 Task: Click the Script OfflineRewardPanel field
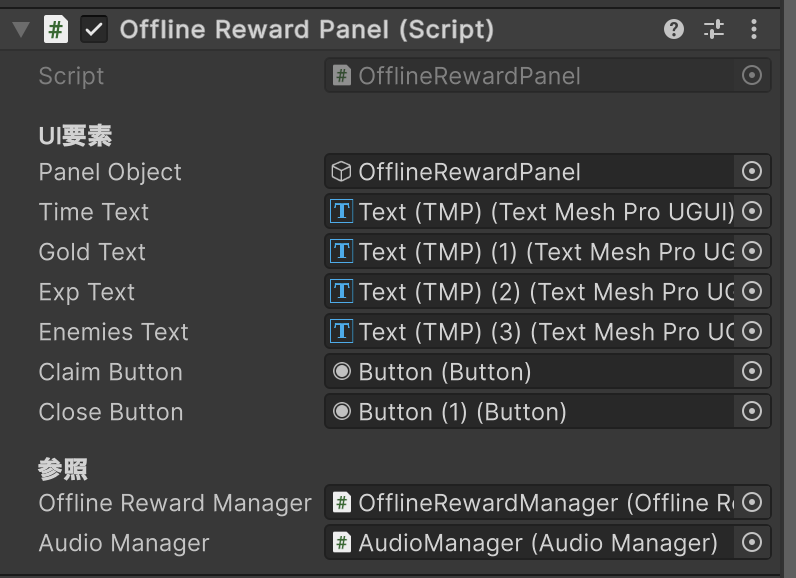click(530, 76)
